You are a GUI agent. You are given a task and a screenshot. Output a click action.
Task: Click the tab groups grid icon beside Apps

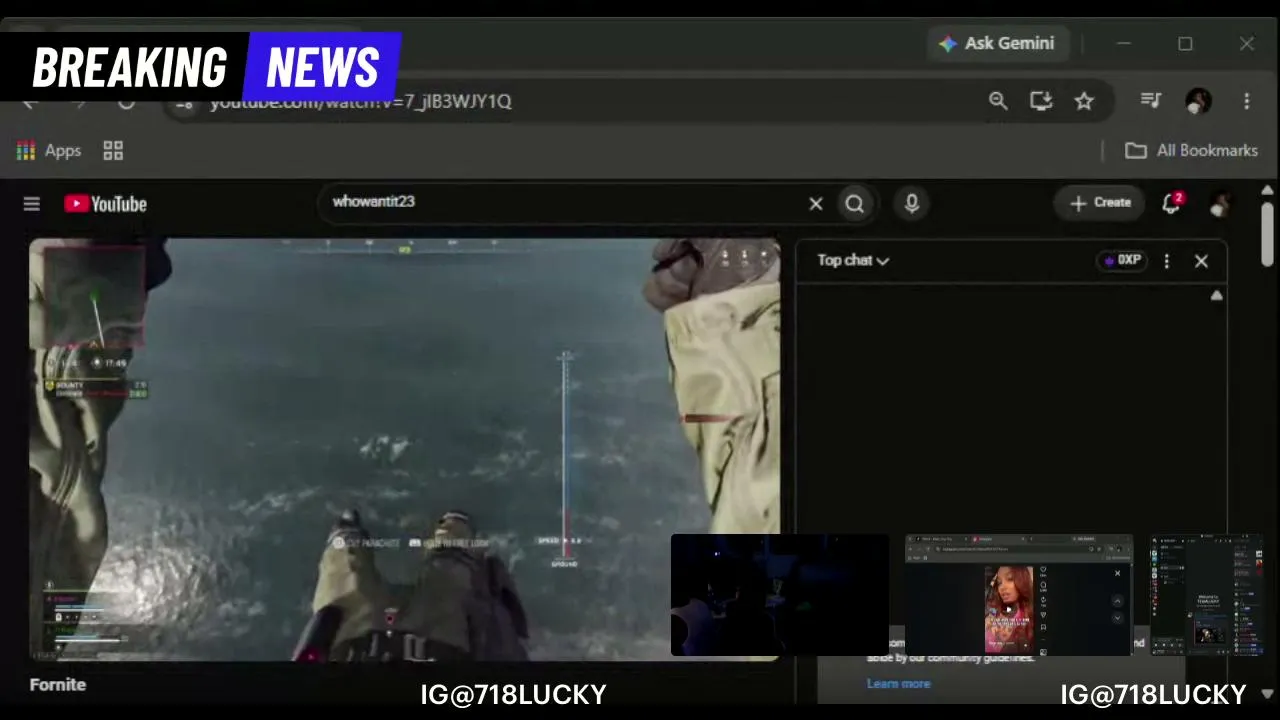coord(113,150)
